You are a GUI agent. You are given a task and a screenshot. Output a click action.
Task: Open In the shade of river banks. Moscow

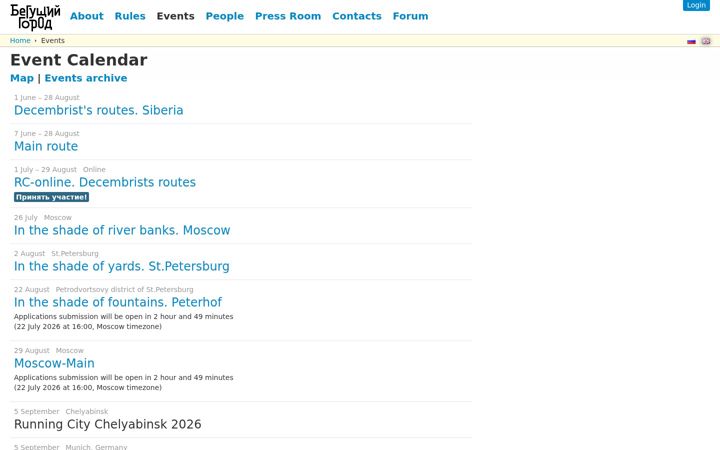tap(122, 230)
